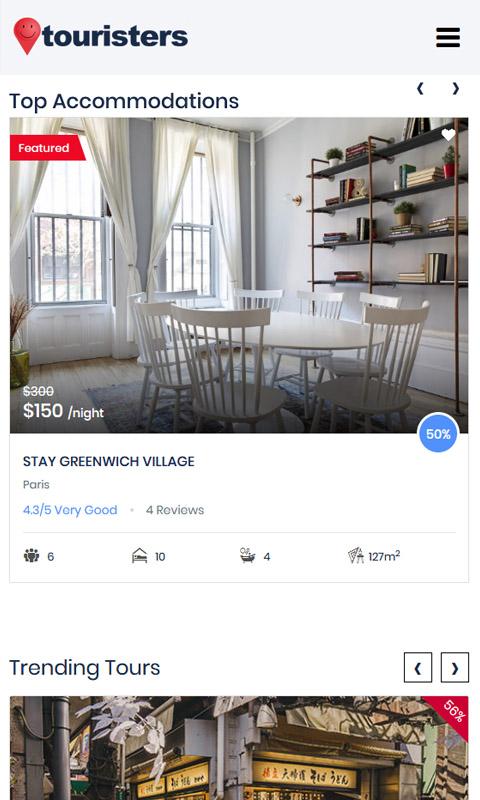Viewport: 480px width, 800px height.
Task: Click the touristers brand name text
Action: pos(115,37)
